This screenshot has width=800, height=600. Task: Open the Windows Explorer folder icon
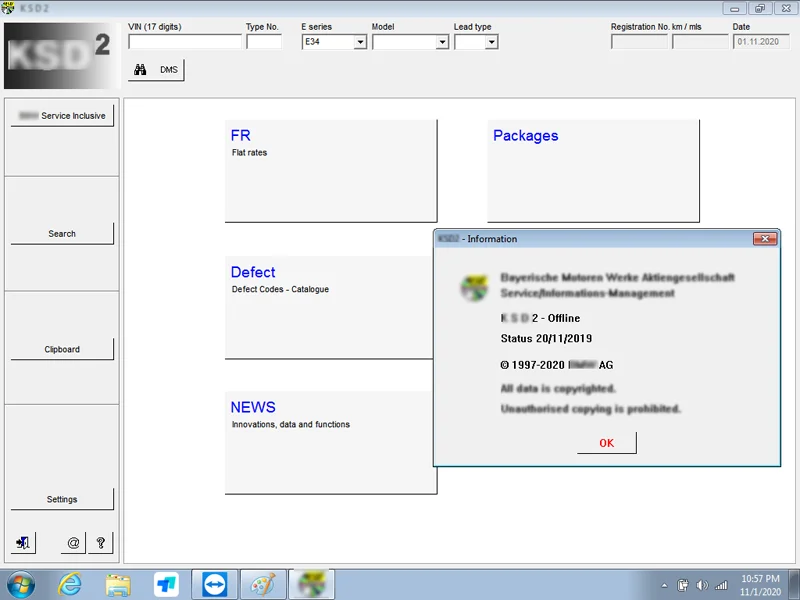[x=118, y=584]
